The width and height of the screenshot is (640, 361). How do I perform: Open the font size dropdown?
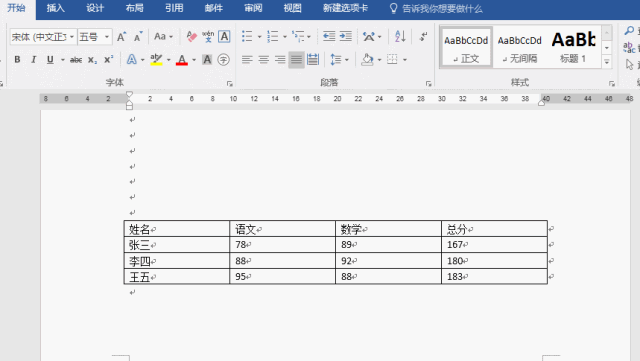[107, 37]
